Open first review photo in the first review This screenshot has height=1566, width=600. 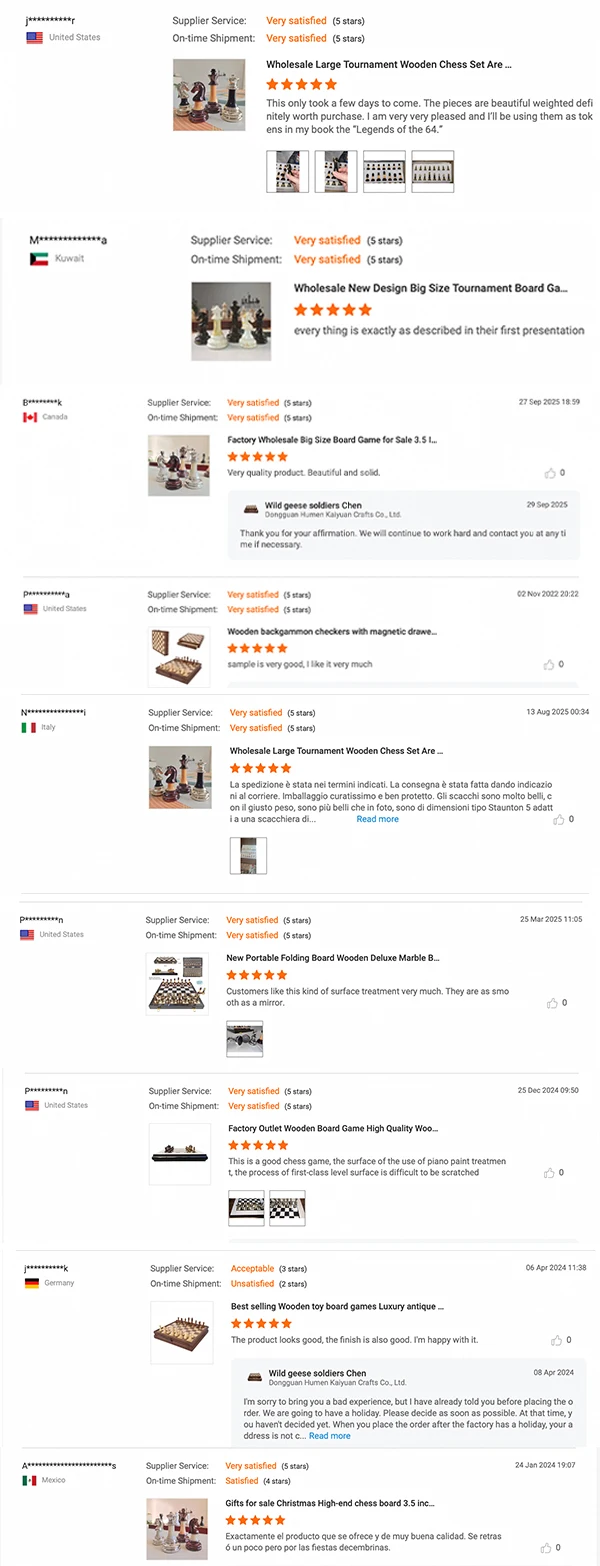[x=287, y=171]
